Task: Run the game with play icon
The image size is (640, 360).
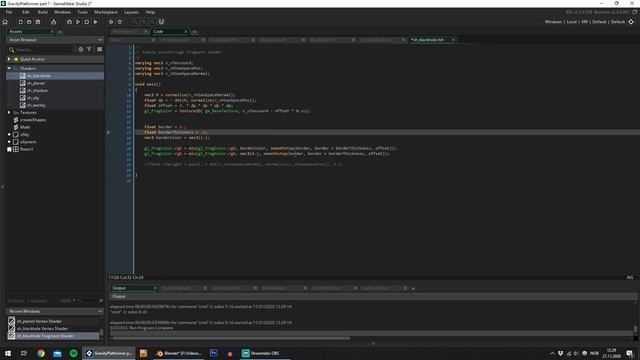Action: (78, 22)
